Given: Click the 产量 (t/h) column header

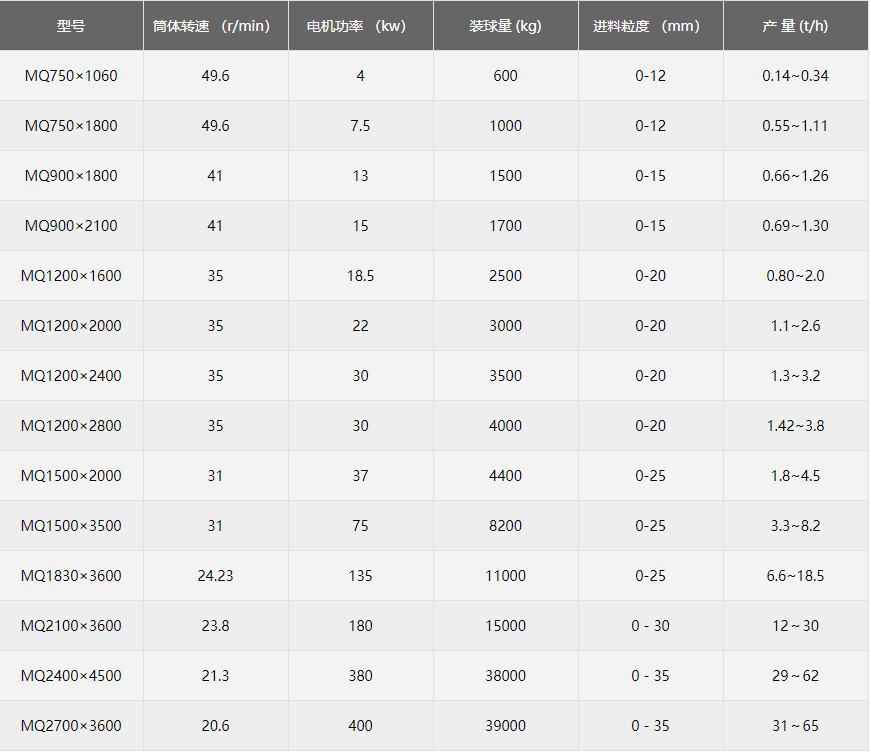Looking at the screenshot, I should pos(795,26).
